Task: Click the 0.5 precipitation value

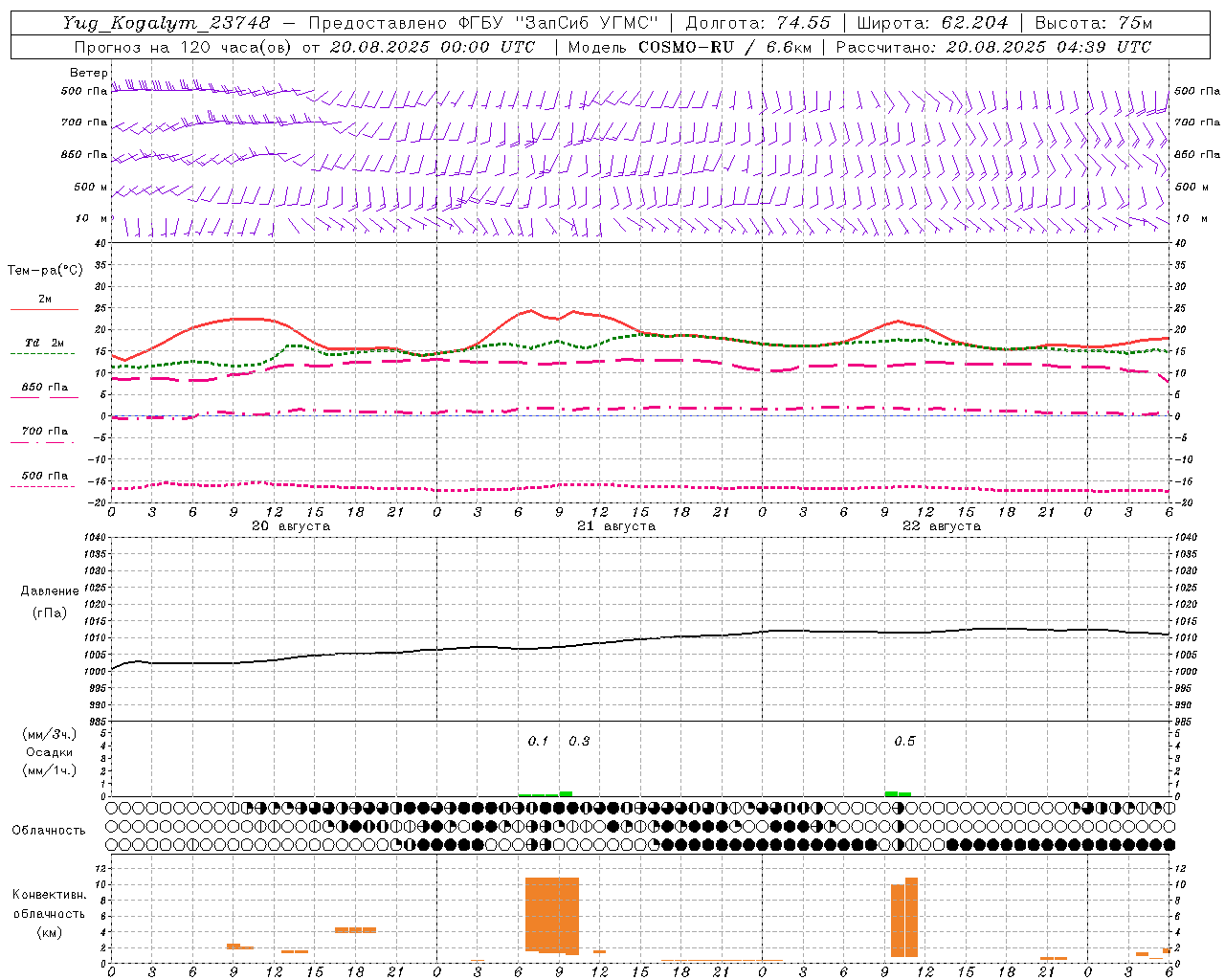Action: (904, 741)
